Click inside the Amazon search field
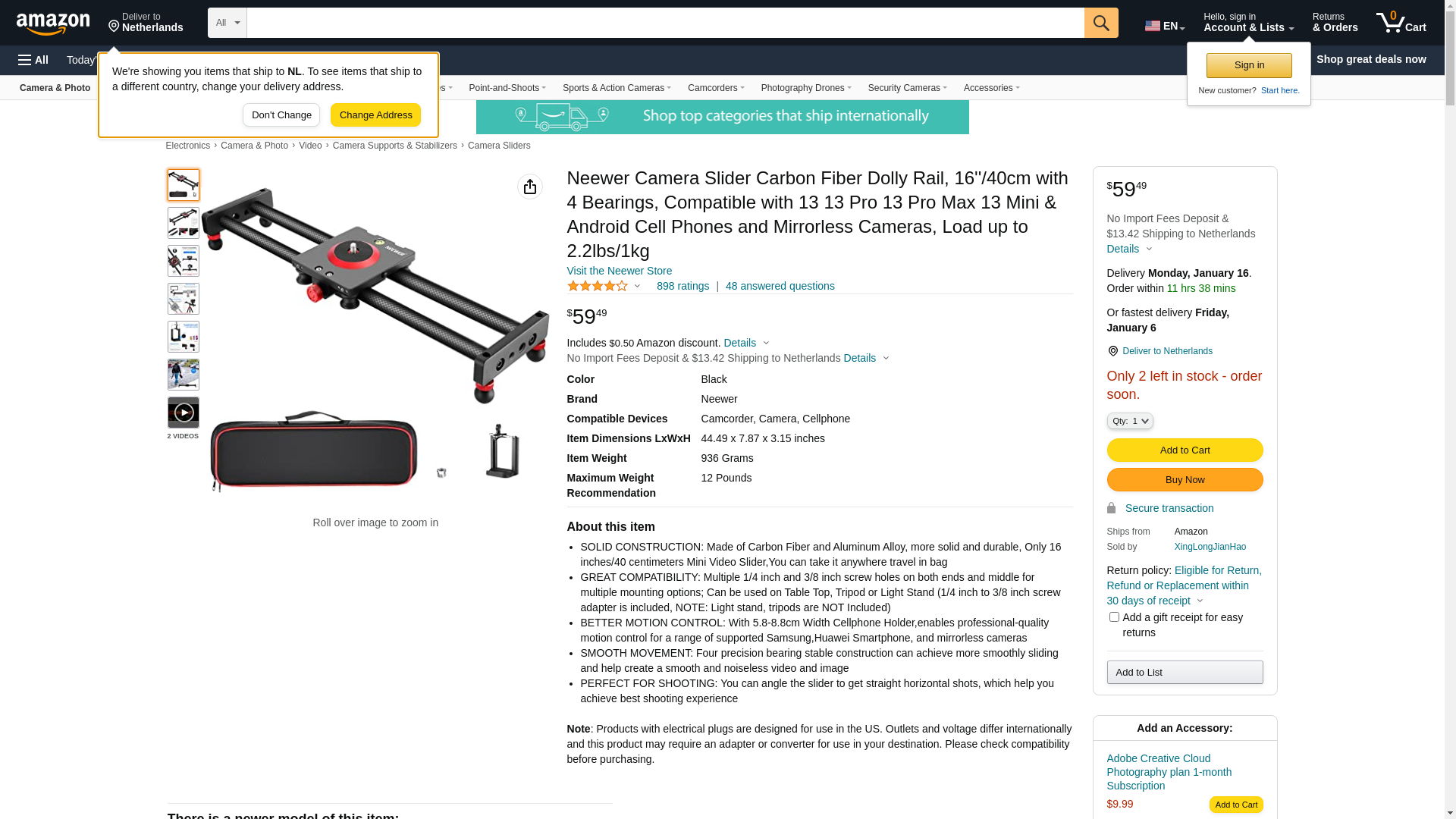 [x=665, y=23]
